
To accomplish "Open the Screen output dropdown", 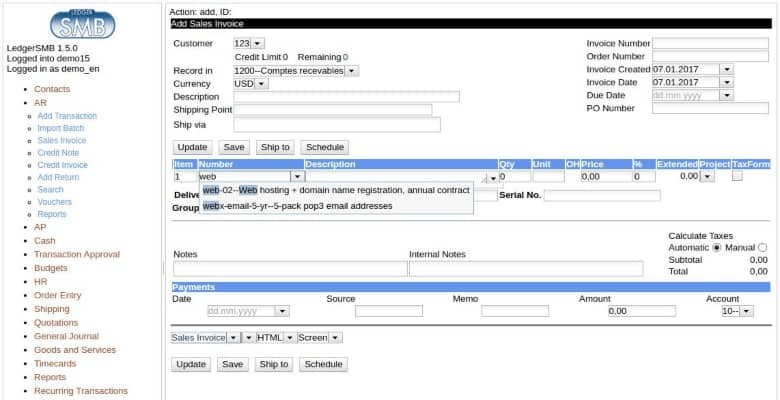I will [x=335, y=338].
